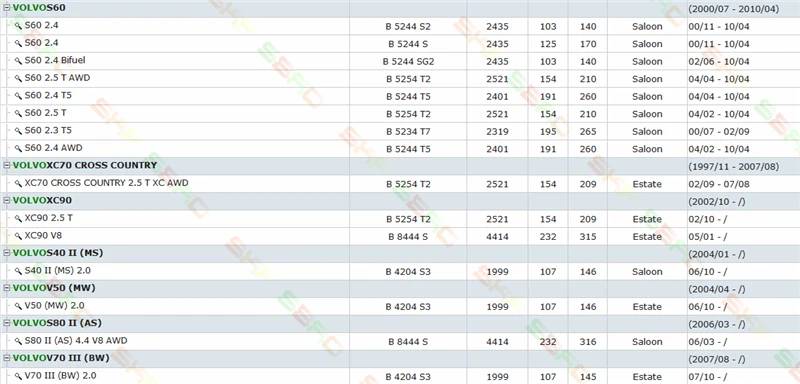Open the S60 2.4 AWD entry
Screen dimensions: 800x384
point(53,148)
